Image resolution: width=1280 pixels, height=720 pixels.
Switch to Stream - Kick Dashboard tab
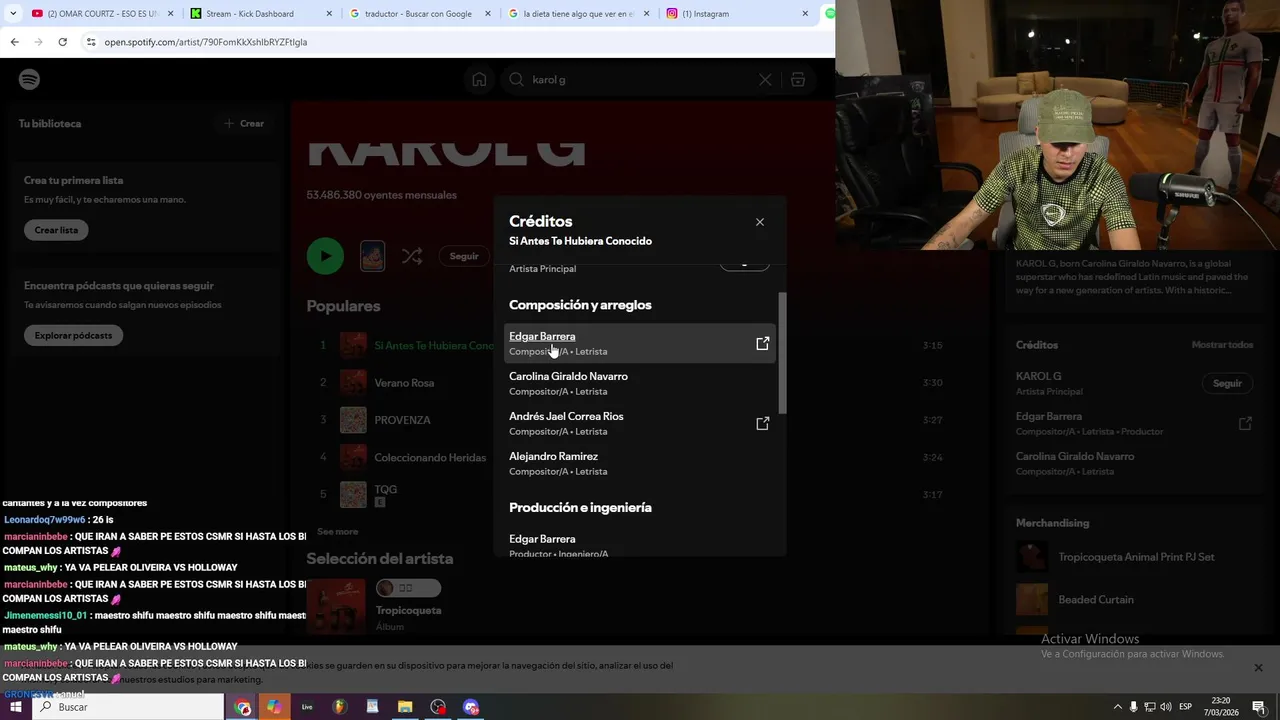coord(260,14)
